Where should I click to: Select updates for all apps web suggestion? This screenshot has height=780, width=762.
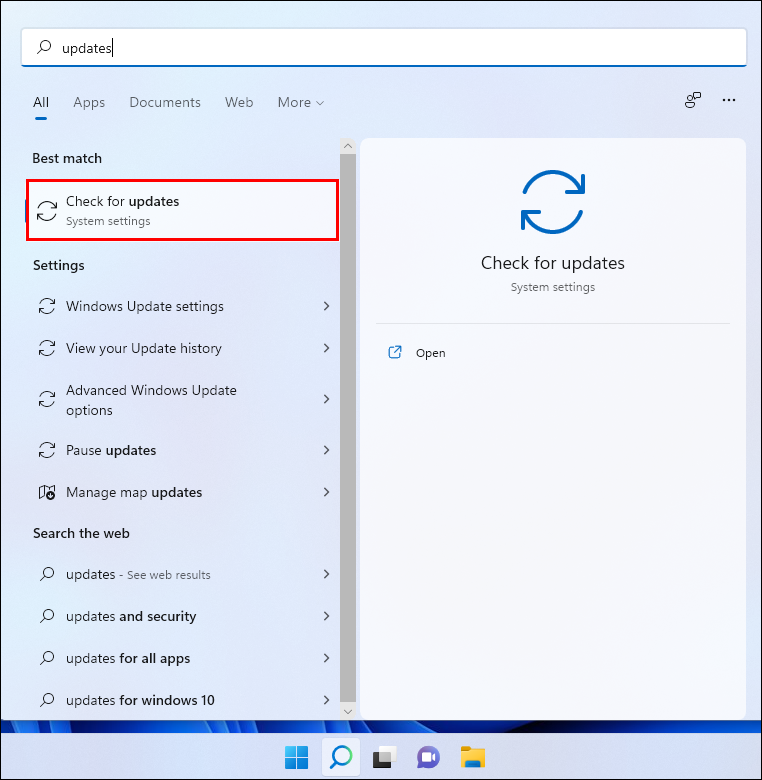(x=183, y=658)
